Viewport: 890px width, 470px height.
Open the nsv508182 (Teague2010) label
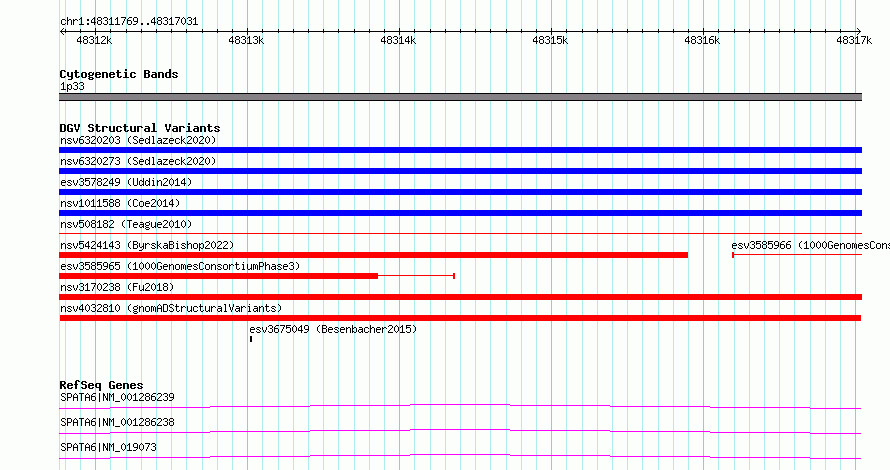point(126,224)
